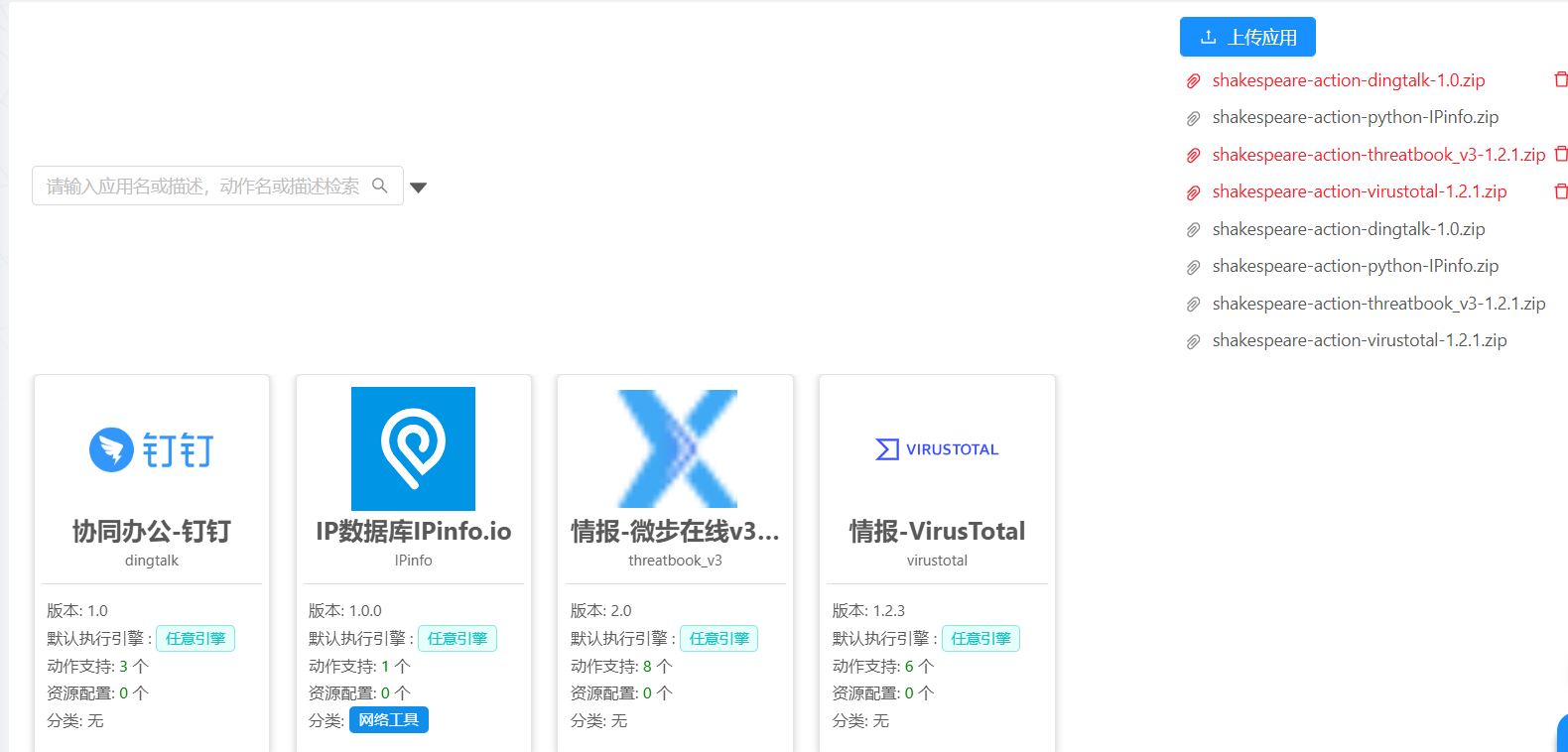
Task: Click 任意引擎 tag on virustotal card
Action: (980, 639)
